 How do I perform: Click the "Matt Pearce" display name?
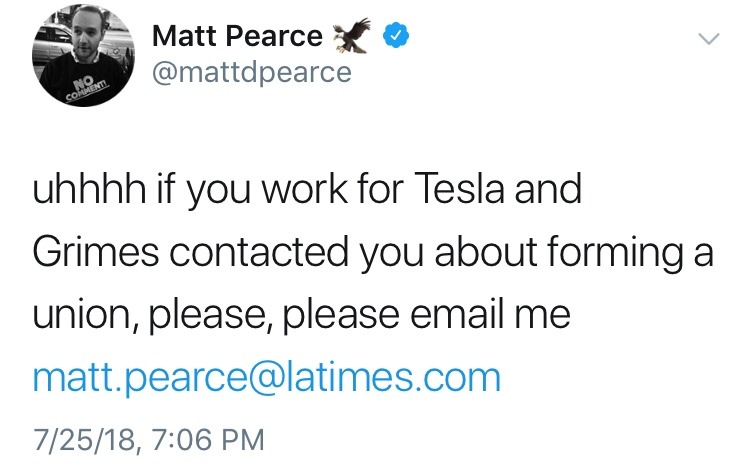237,37
